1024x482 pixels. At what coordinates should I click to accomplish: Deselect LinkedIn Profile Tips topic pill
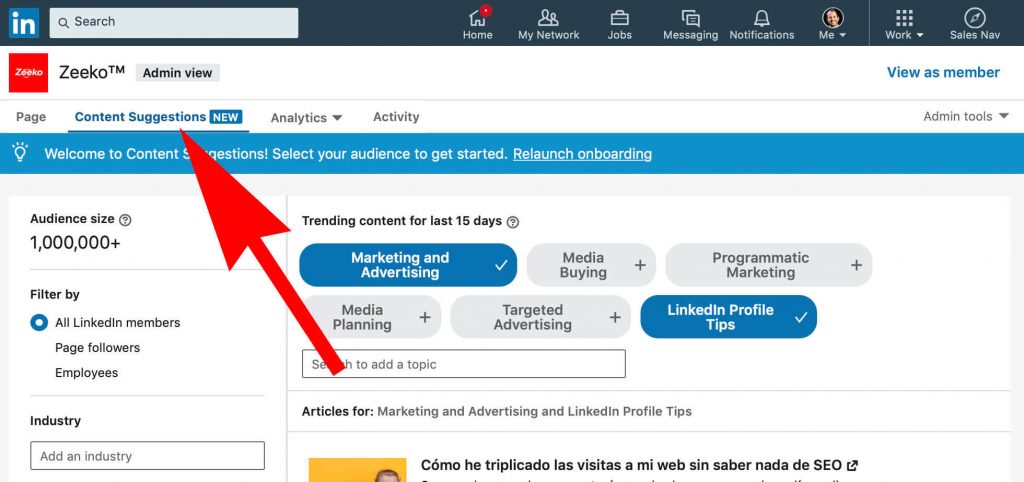click(728, 317)
